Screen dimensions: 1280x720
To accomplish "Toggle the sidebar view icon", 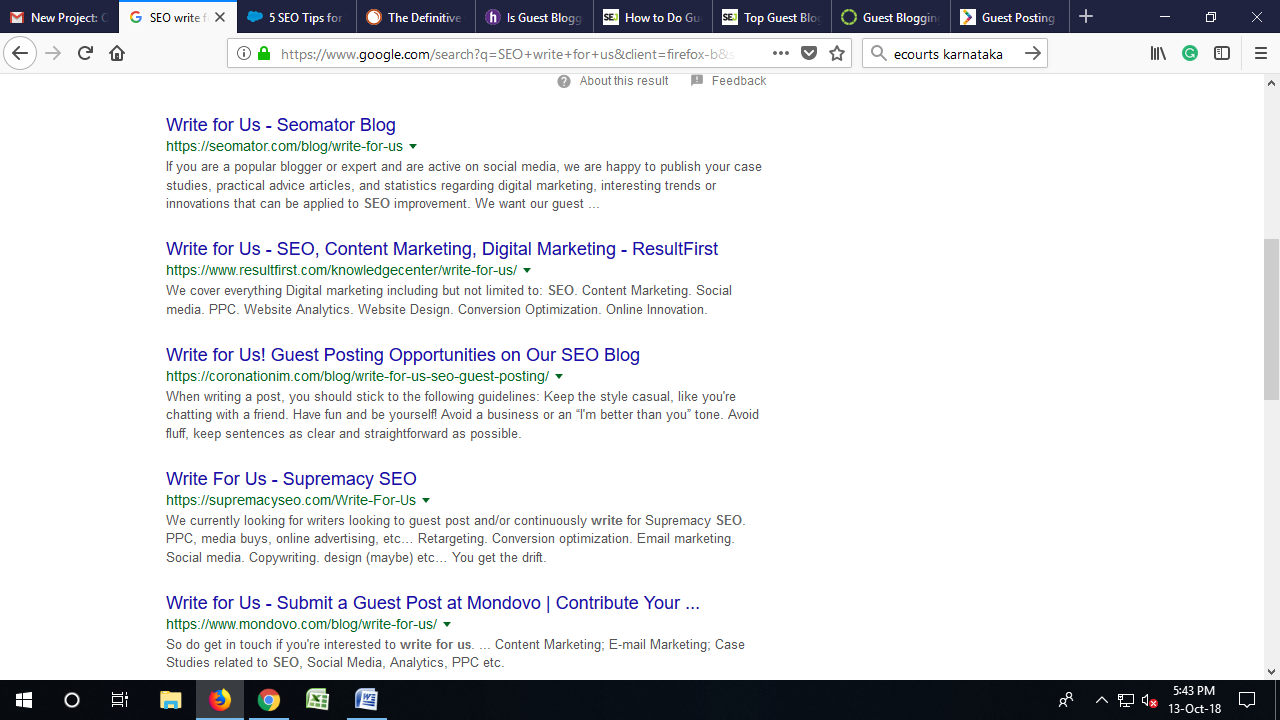I will (1222, 54).
